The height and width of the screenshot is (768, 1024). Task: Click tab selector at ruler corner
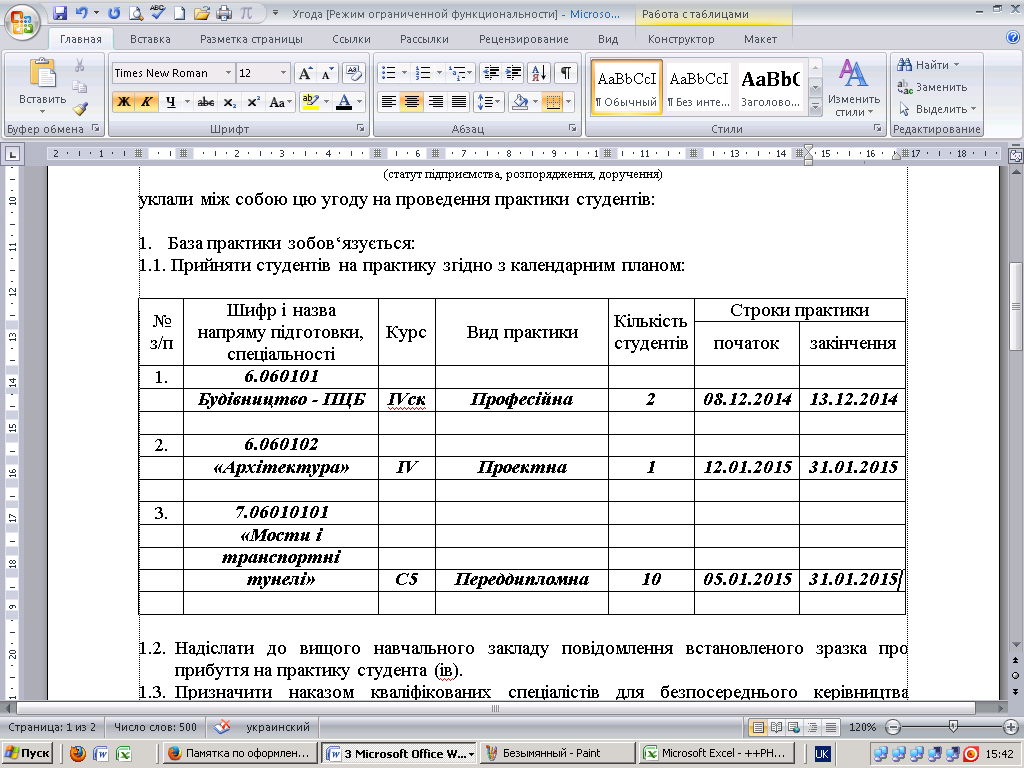(12, 155)
